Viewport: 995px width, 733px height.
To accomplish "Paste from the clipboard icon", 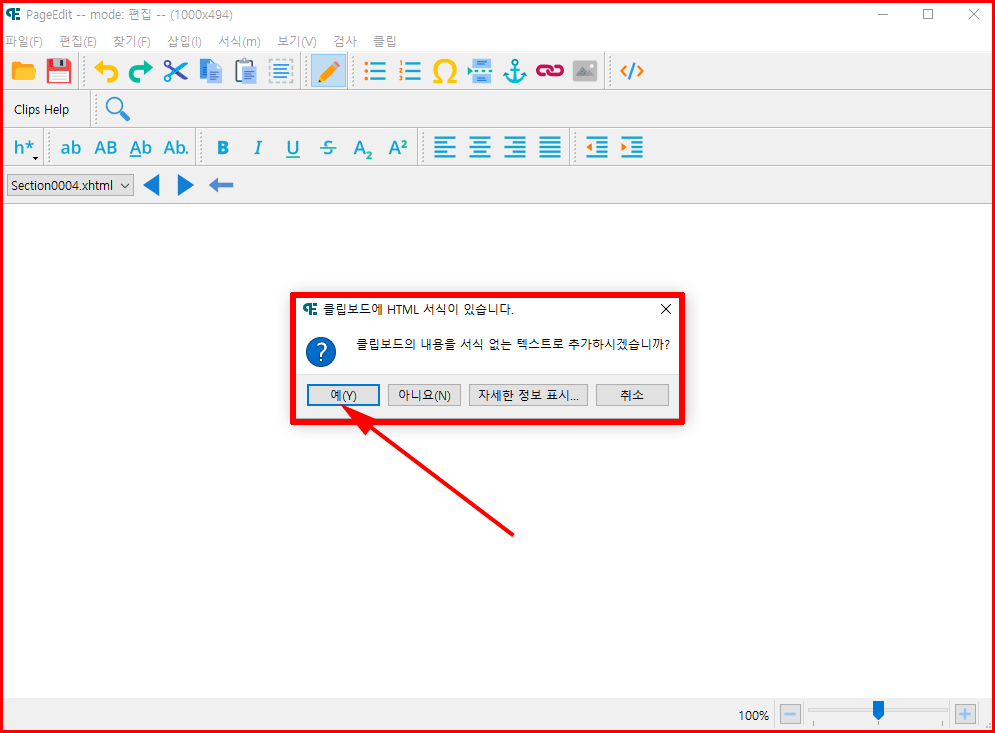I will (246, 71).
